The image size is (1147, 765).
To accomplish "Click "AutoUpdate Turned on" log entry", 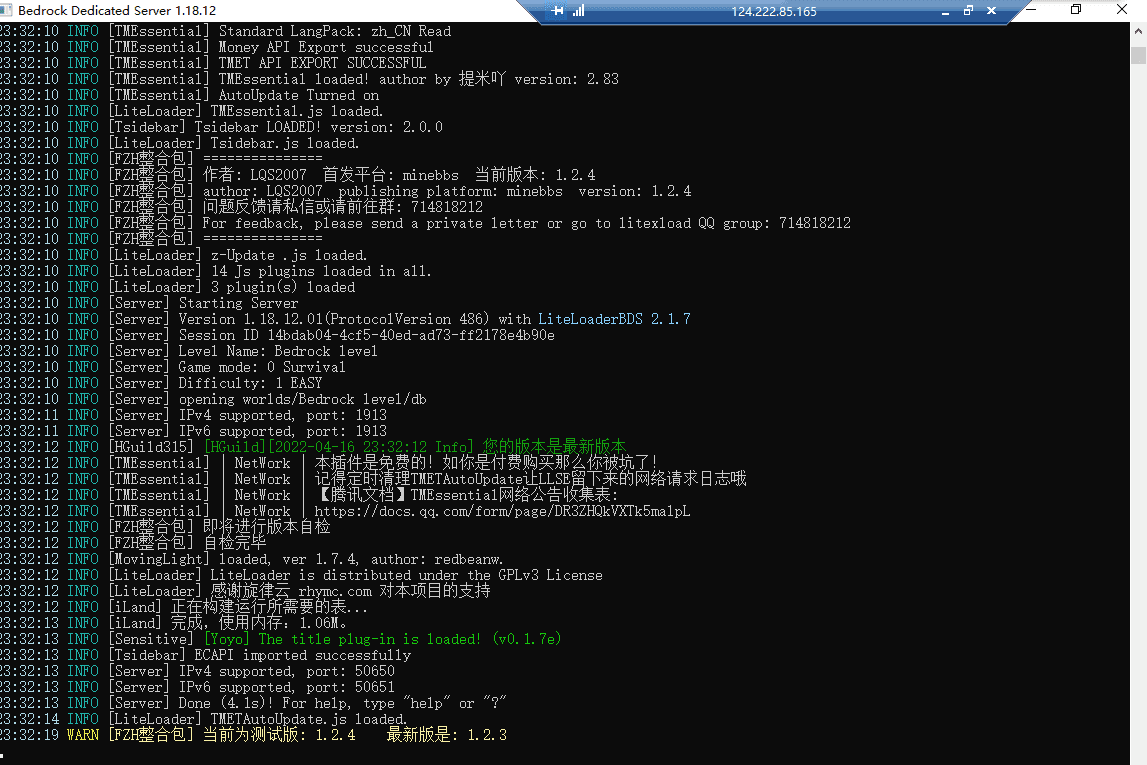I will (189, 95).
